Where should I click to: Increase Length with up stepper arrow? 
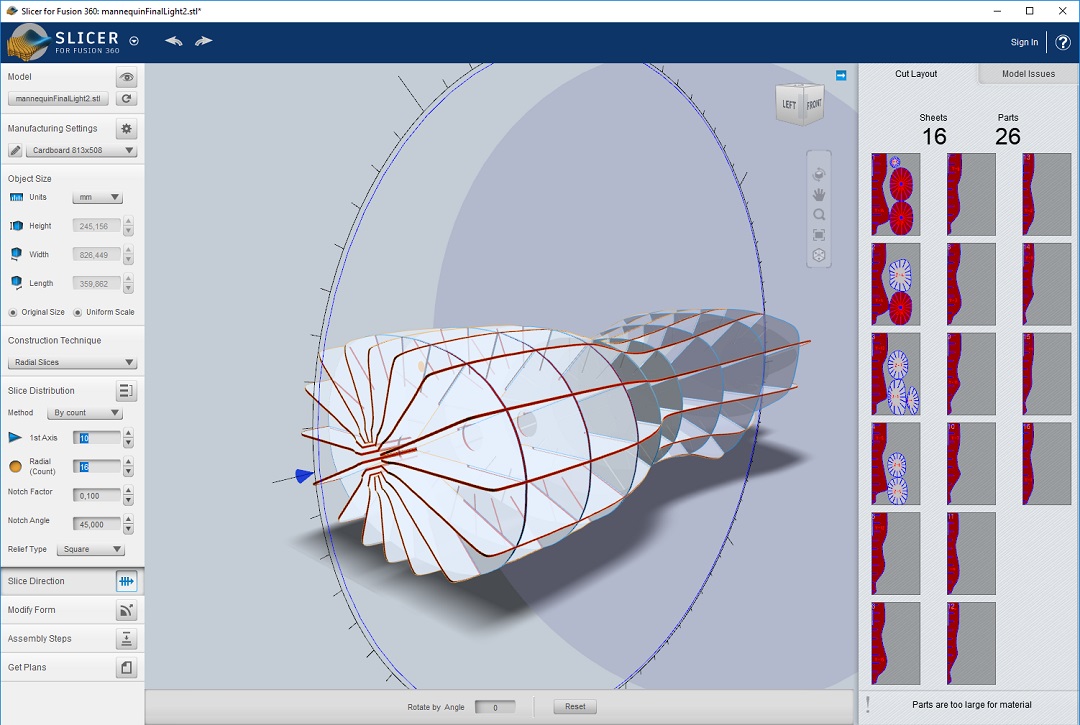coord(128,279)
